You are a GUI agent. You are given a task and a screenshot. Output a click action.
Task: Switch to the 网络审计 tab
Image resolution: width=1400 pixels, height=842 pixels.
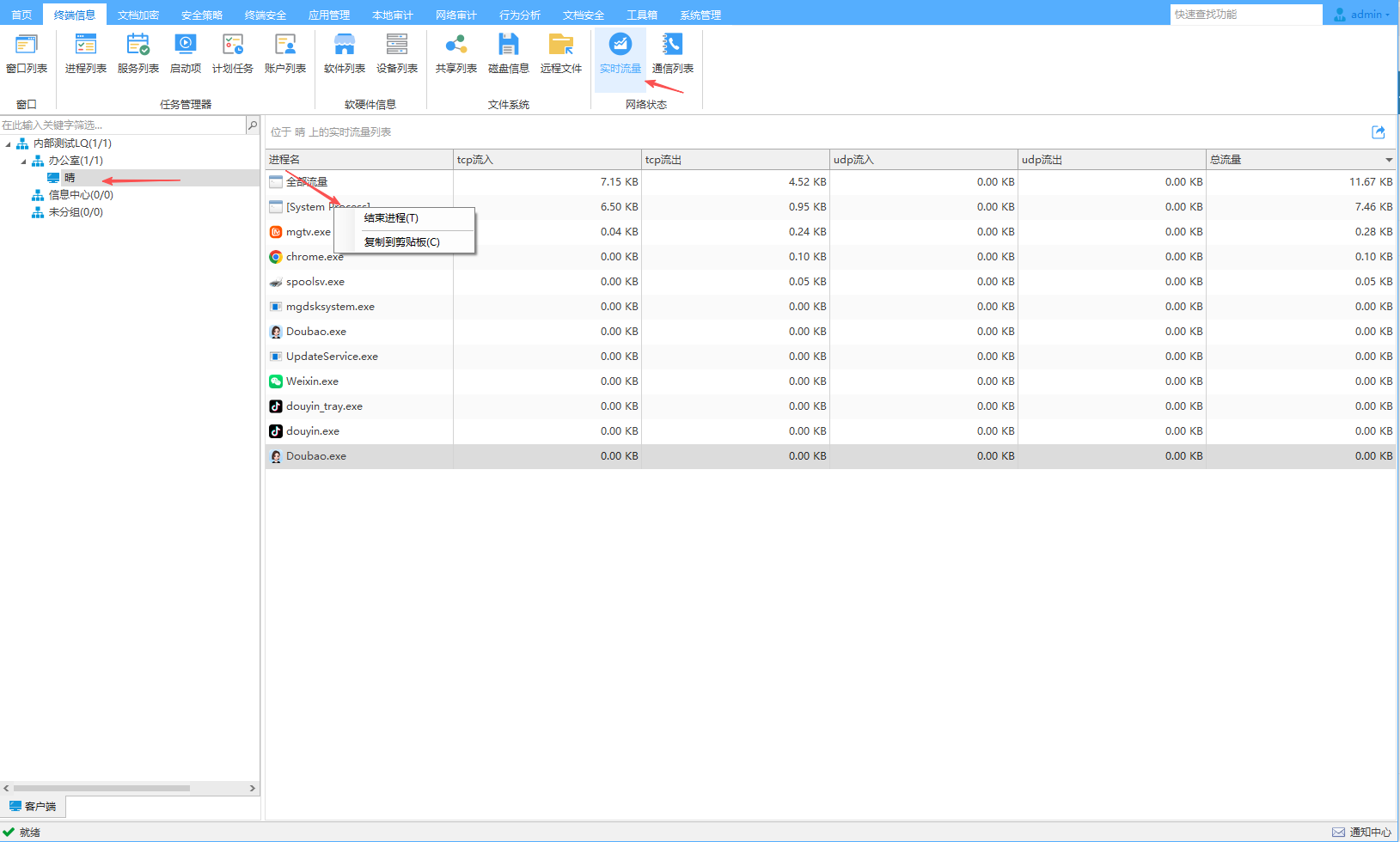(455, 15)
